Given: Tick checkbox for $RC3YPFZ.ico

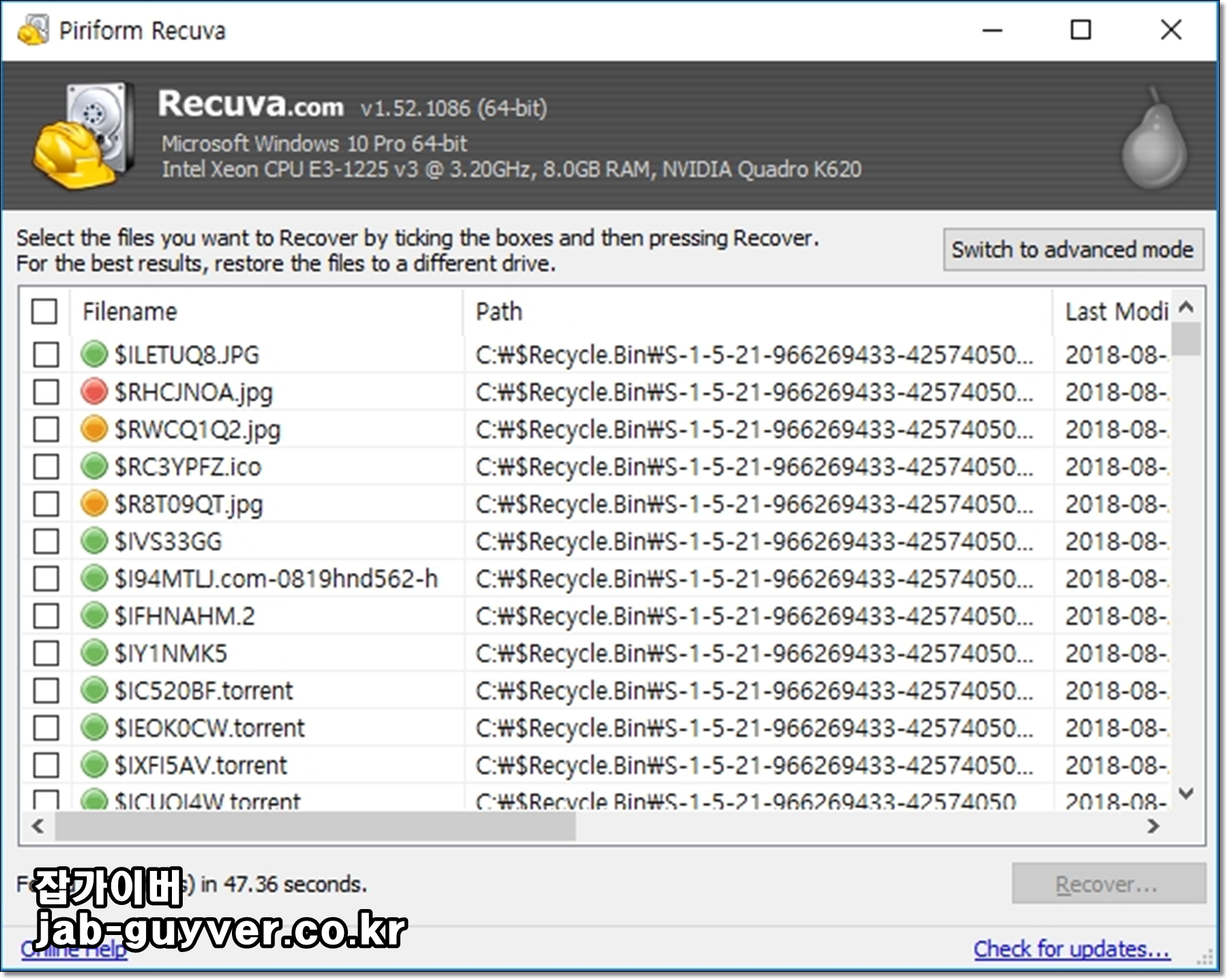Looking at the screenshot, I should pyautogui.click(x=46, y=467).
